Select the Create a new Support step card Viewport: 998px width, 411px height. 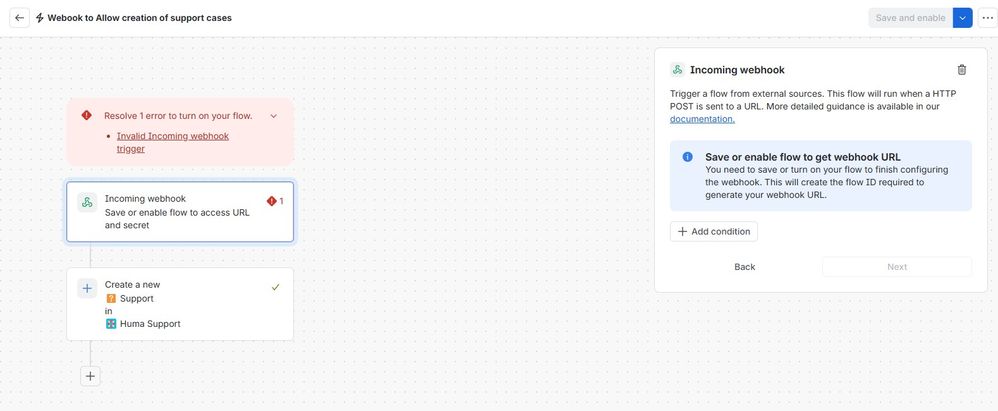tap(180, 304)
